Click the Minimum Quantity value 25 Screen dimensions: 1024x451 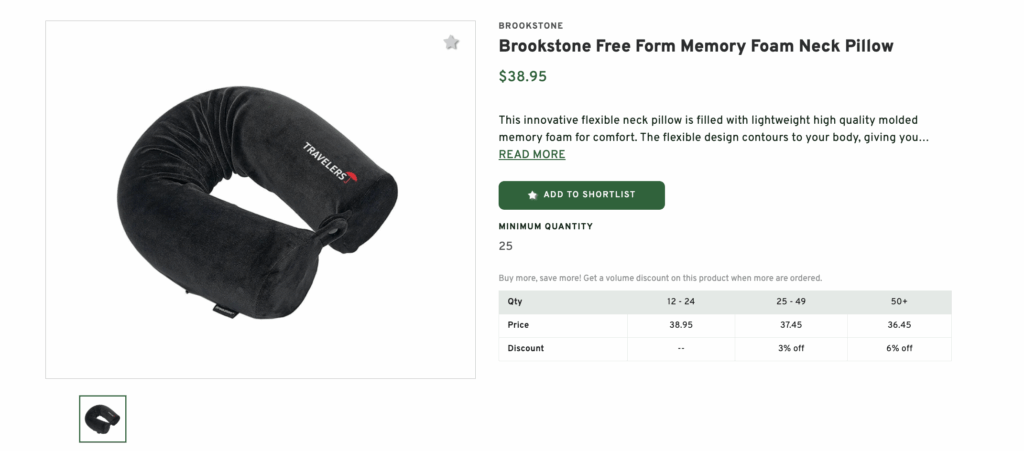(x=505, y=246)
